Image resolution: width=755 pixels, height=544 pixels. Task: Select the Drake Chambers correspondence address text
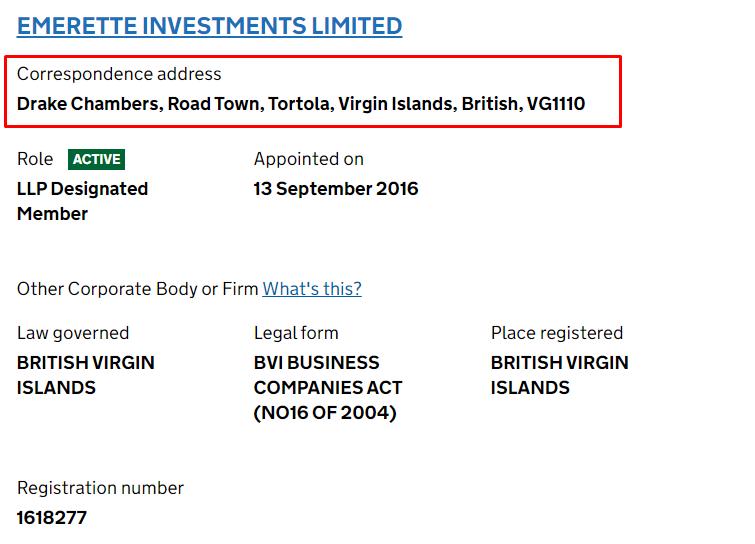click(x=301, y=104)
